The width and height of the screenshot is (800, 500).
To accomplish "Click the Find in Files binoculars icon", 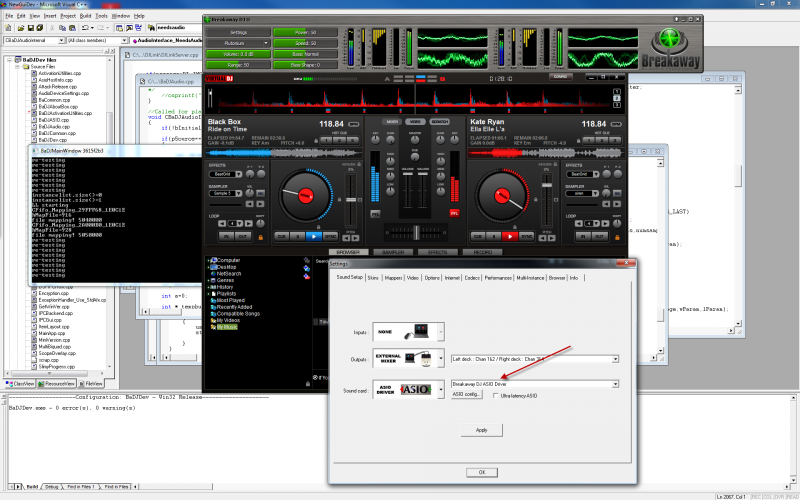I will [152, 28].
